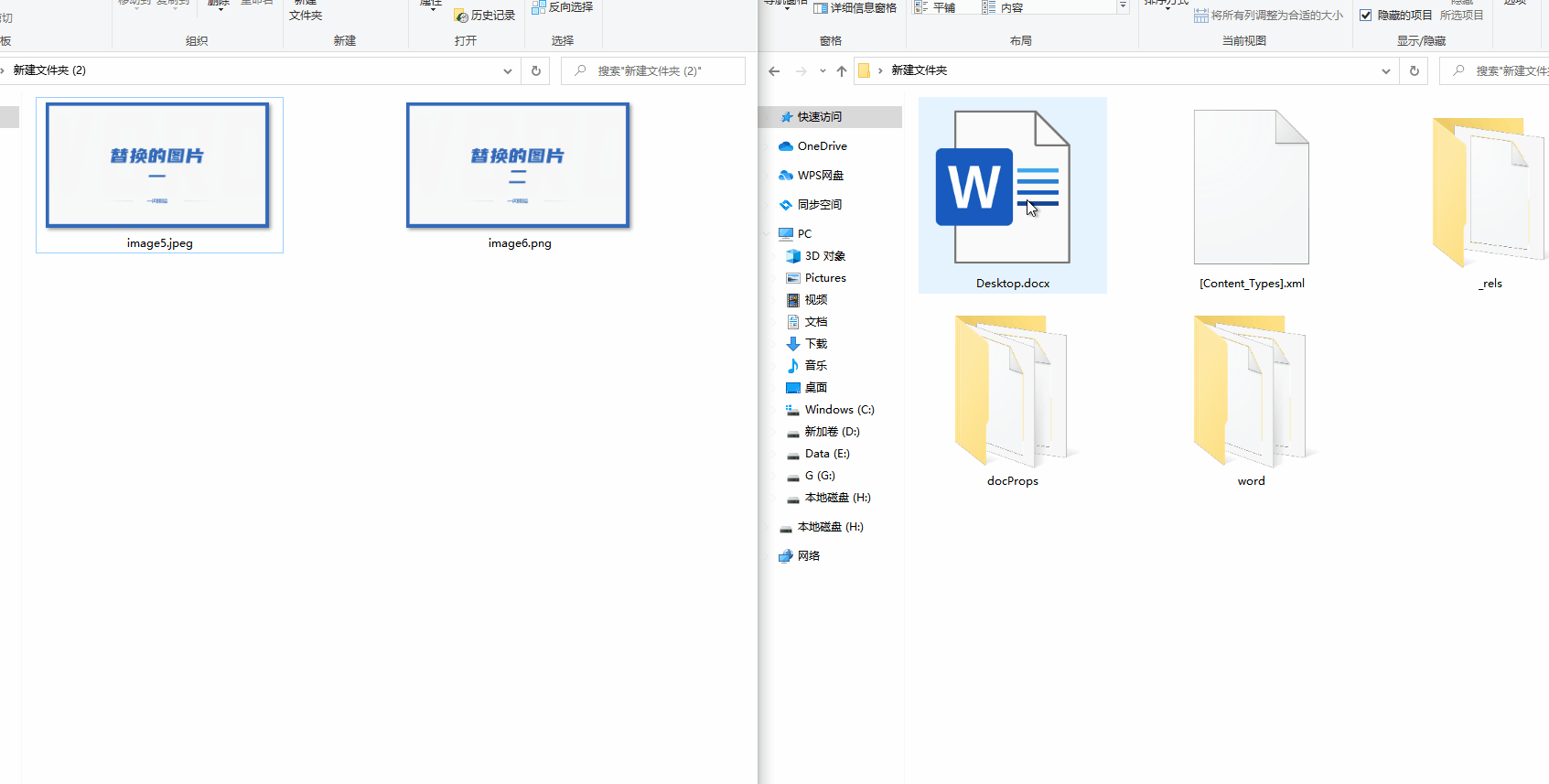
Task: Open WPS网盘 in the navigation pane
Action: [x=820, y=176]
